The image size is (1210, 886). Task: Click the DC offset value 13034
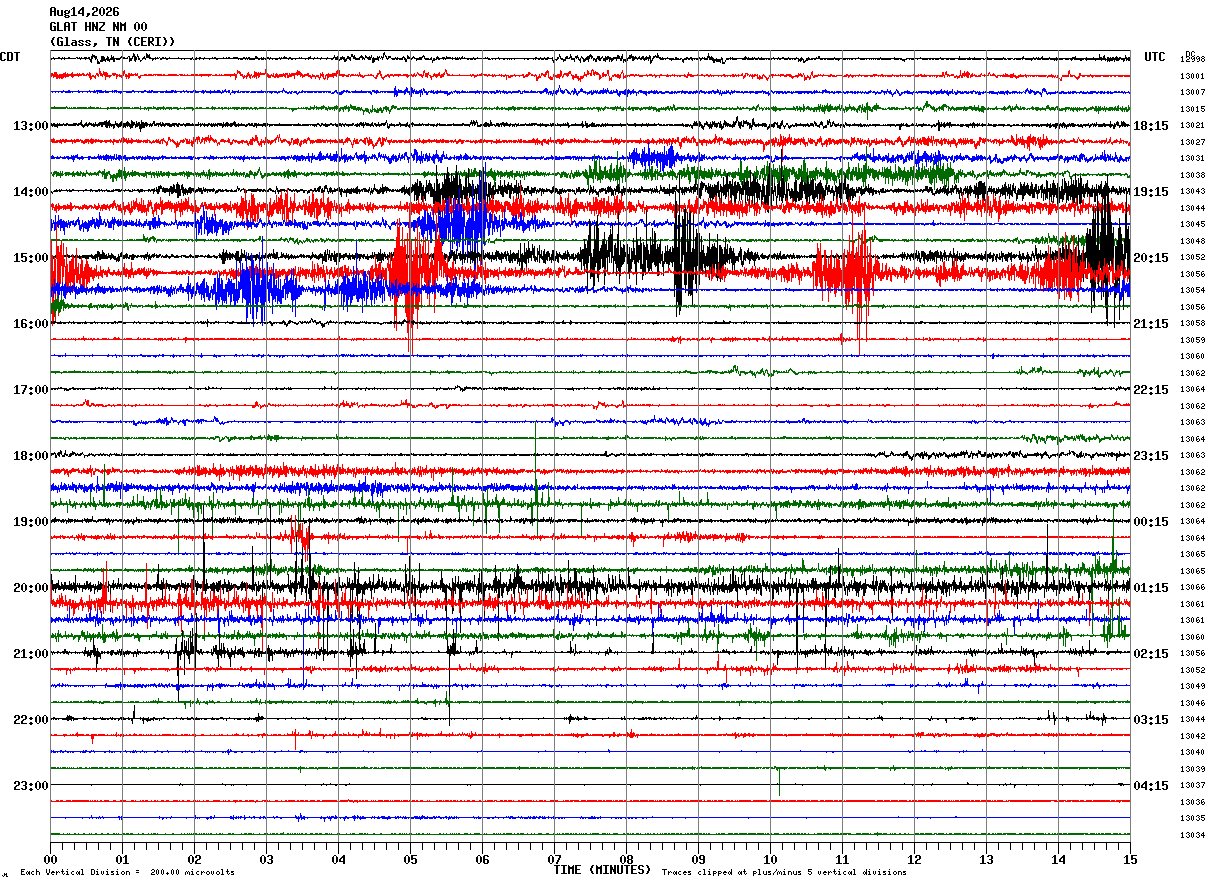1192,835
